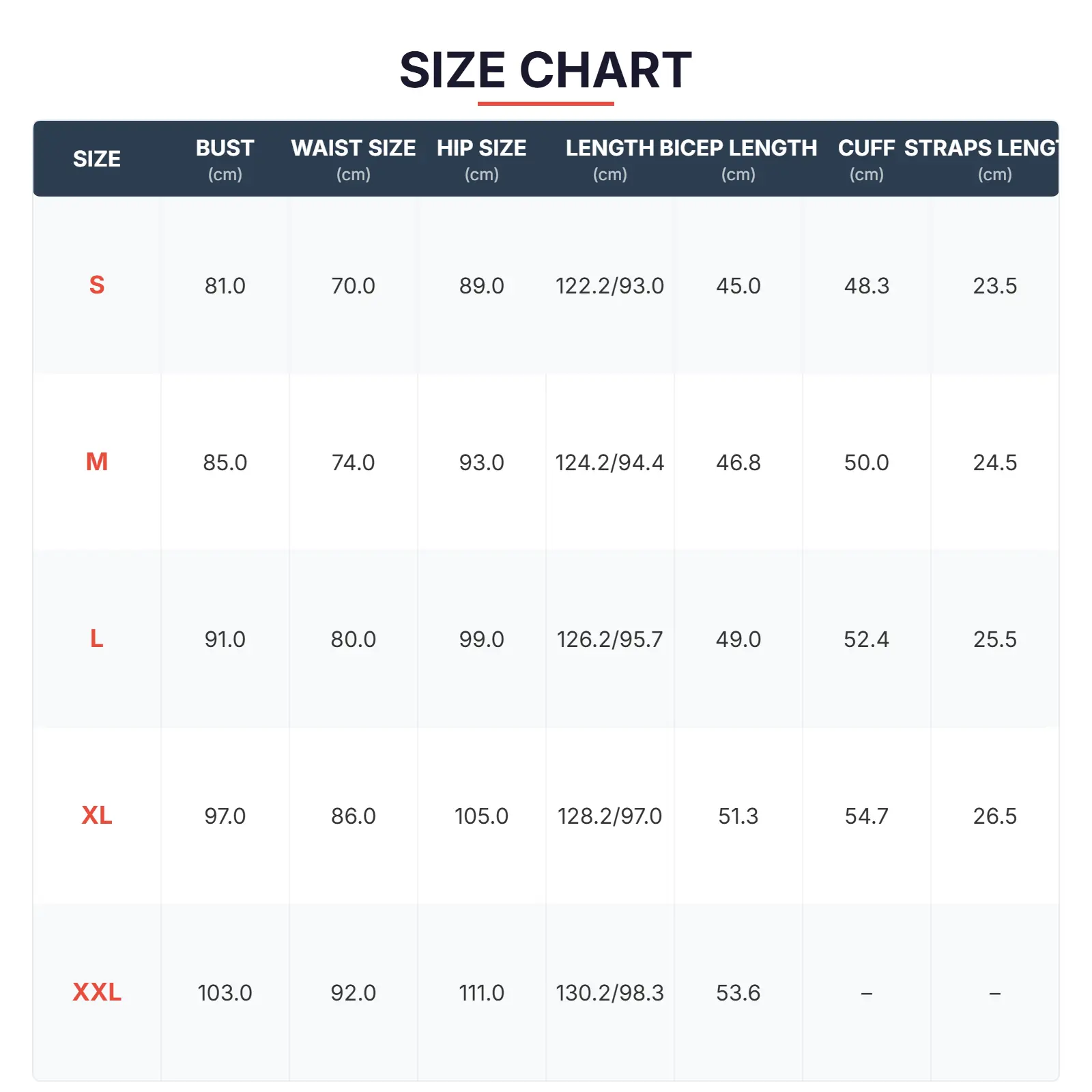This screenshot has width=1092, height=1092.
Task: Click the XXL size row label
Action: pyautogui.click(x=97, y=992)
